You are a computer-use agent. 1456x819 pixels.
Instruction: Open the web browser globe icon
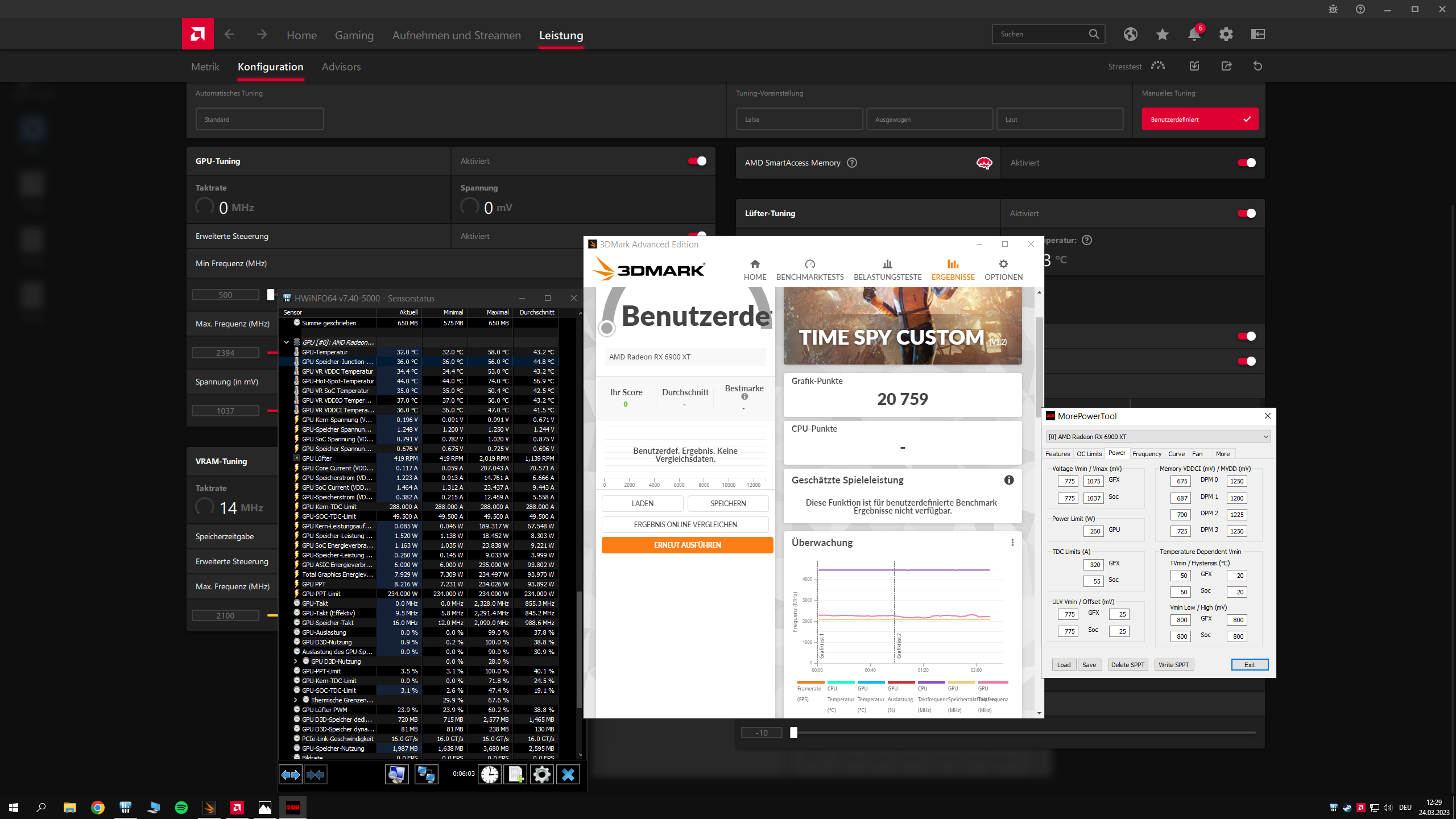coord(1130,35)
